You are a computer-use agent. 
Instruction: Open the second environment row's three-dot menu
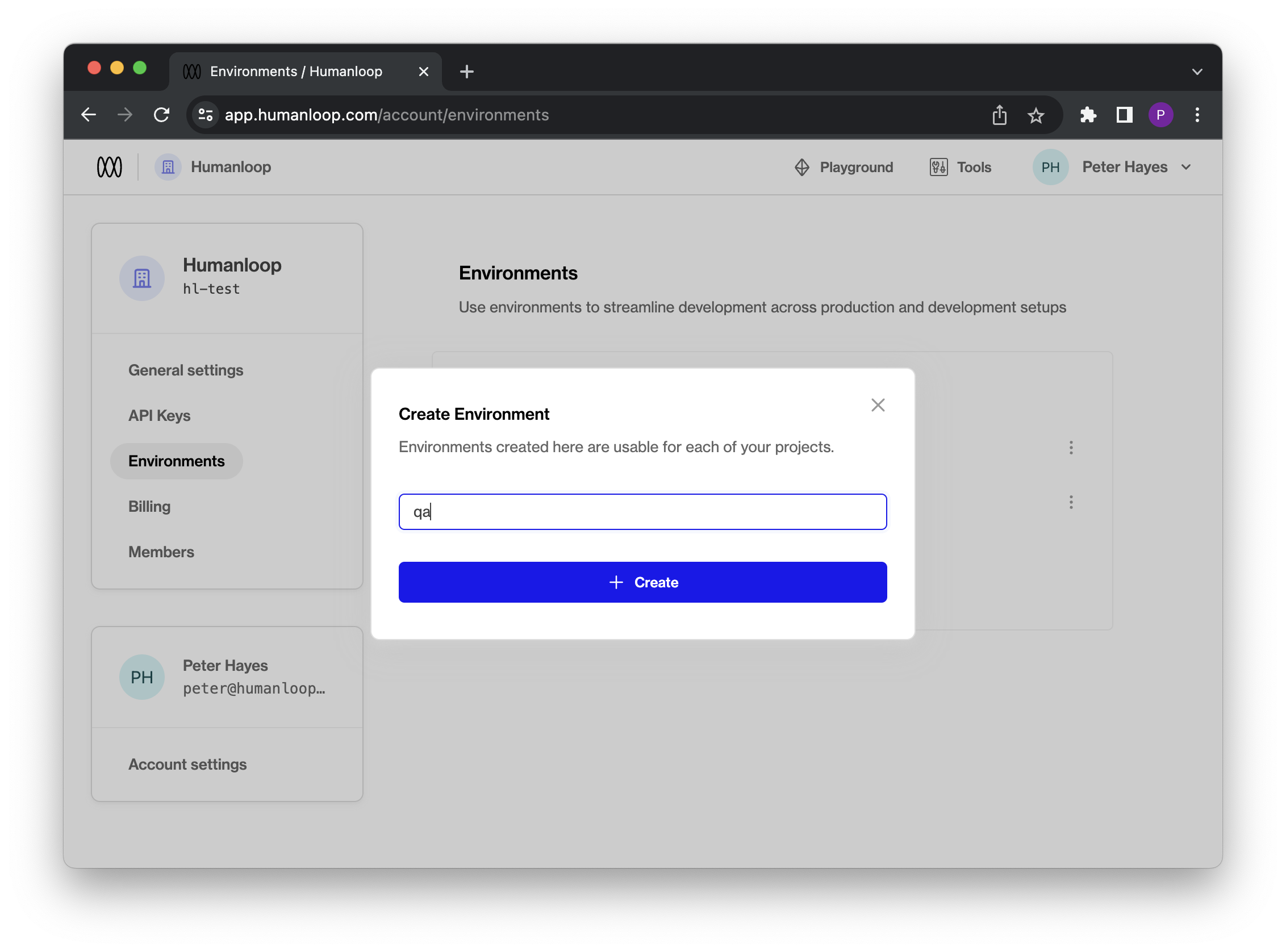tap(1071, 503)
